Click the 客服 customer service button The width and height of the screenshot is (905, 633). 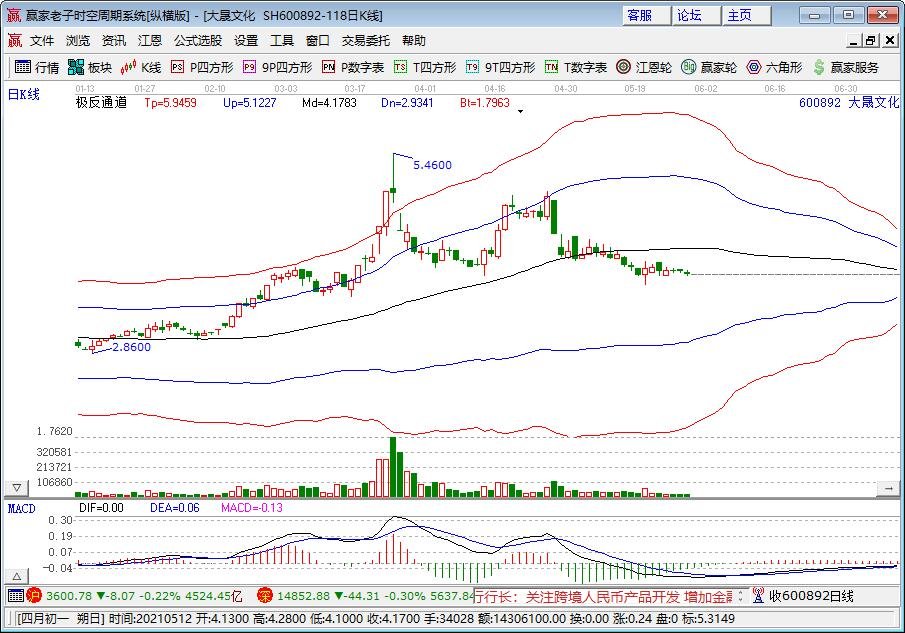point(646,15)
